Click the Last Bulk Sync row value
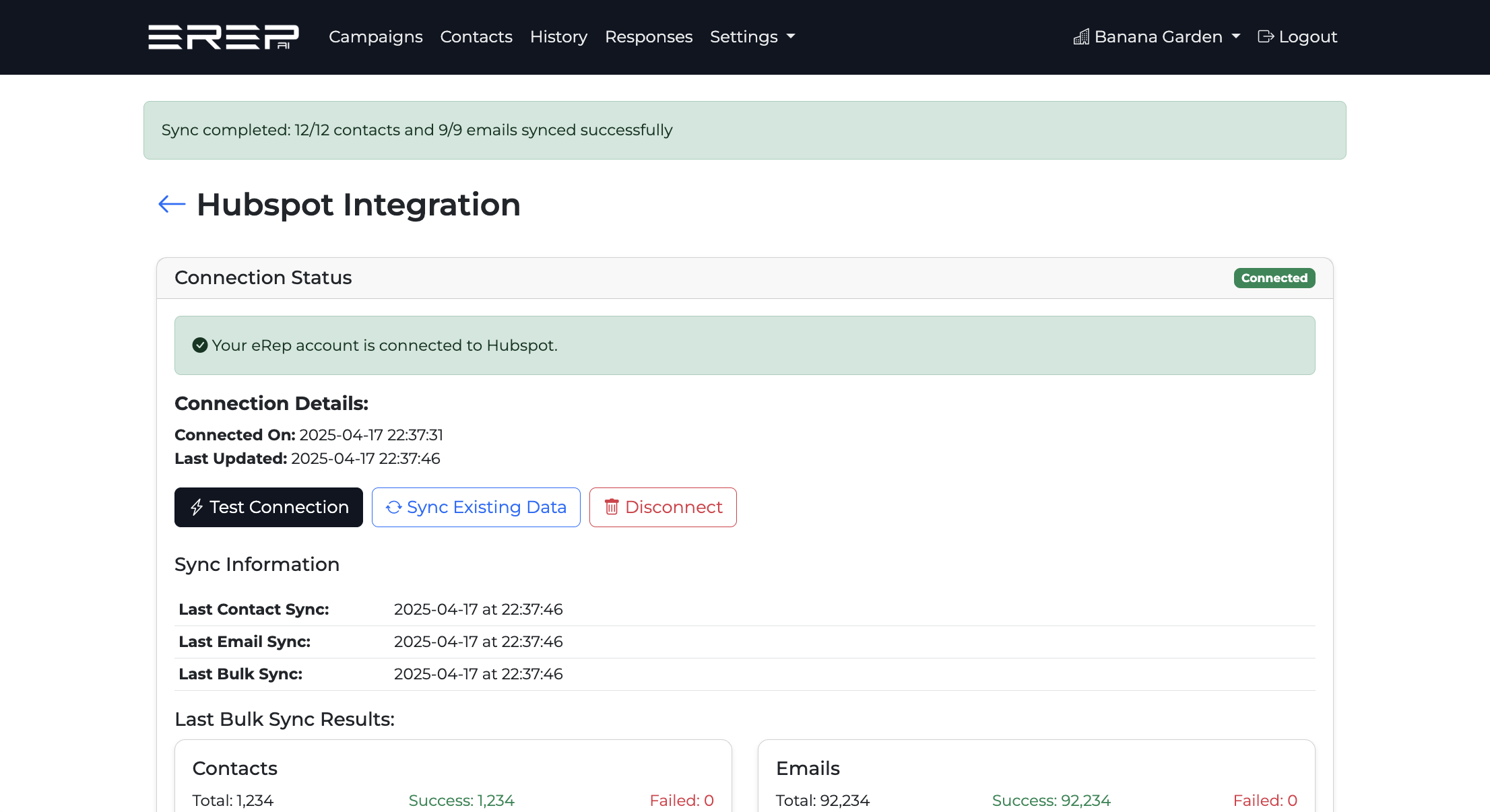The width and height of the screenshot is (1490, 812). coord(478,674)
